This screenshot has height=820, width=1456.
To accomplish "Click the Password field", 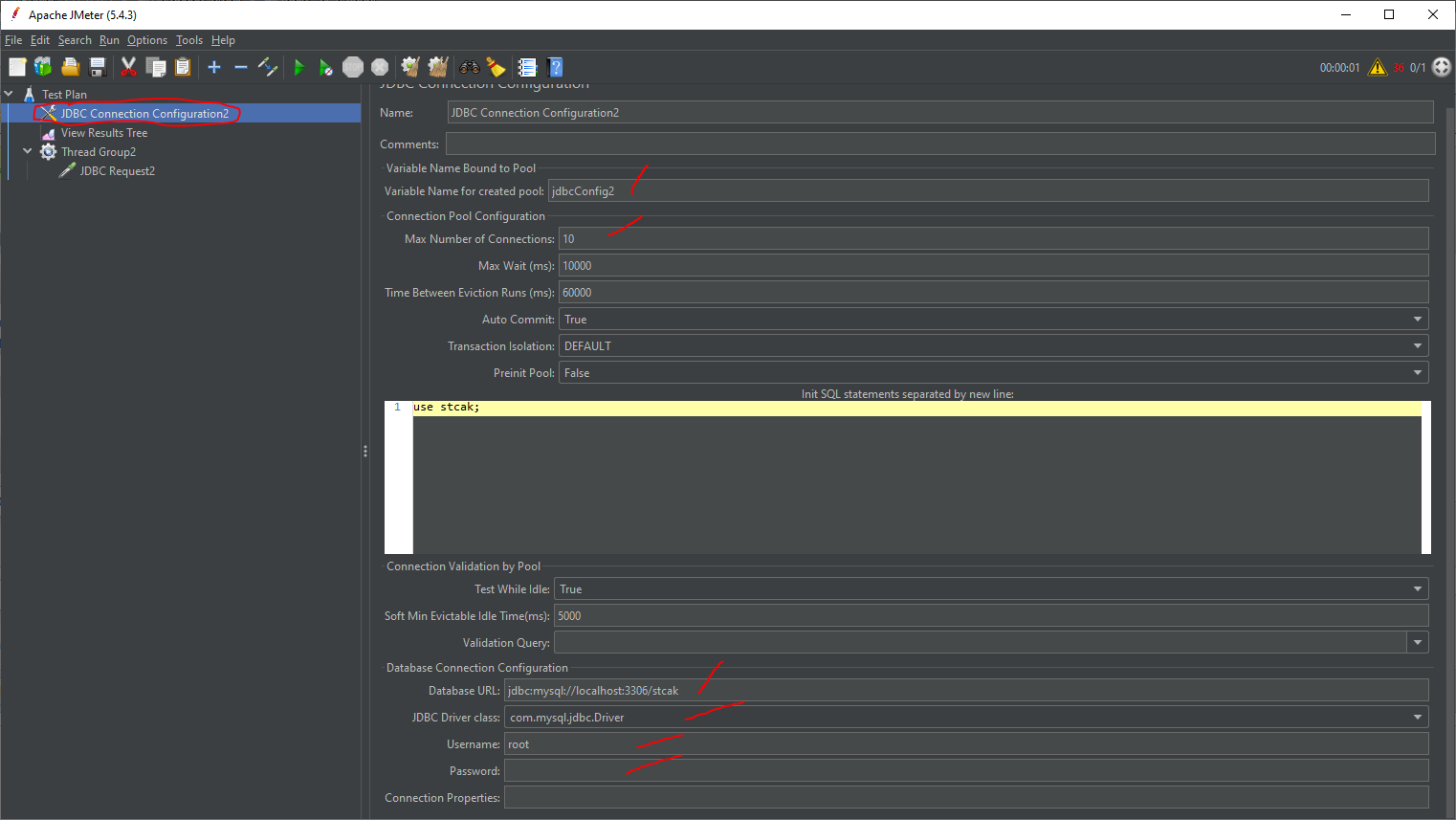I will coord(966,771).
